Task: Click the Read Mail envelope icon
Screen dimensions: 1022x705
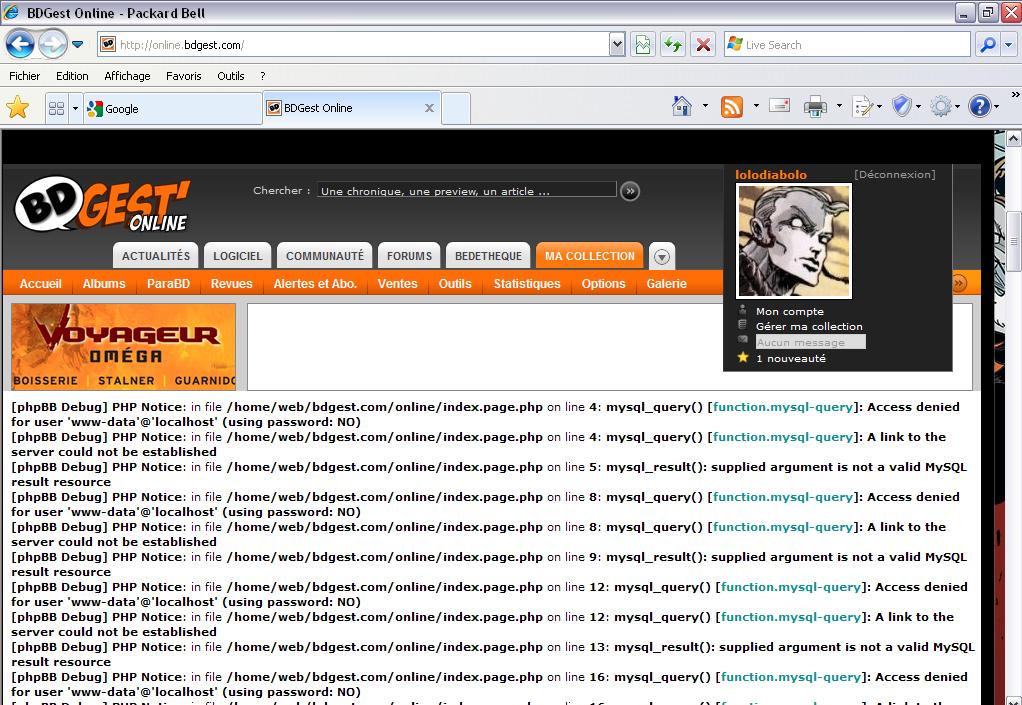Action: (x=779, y=106)
